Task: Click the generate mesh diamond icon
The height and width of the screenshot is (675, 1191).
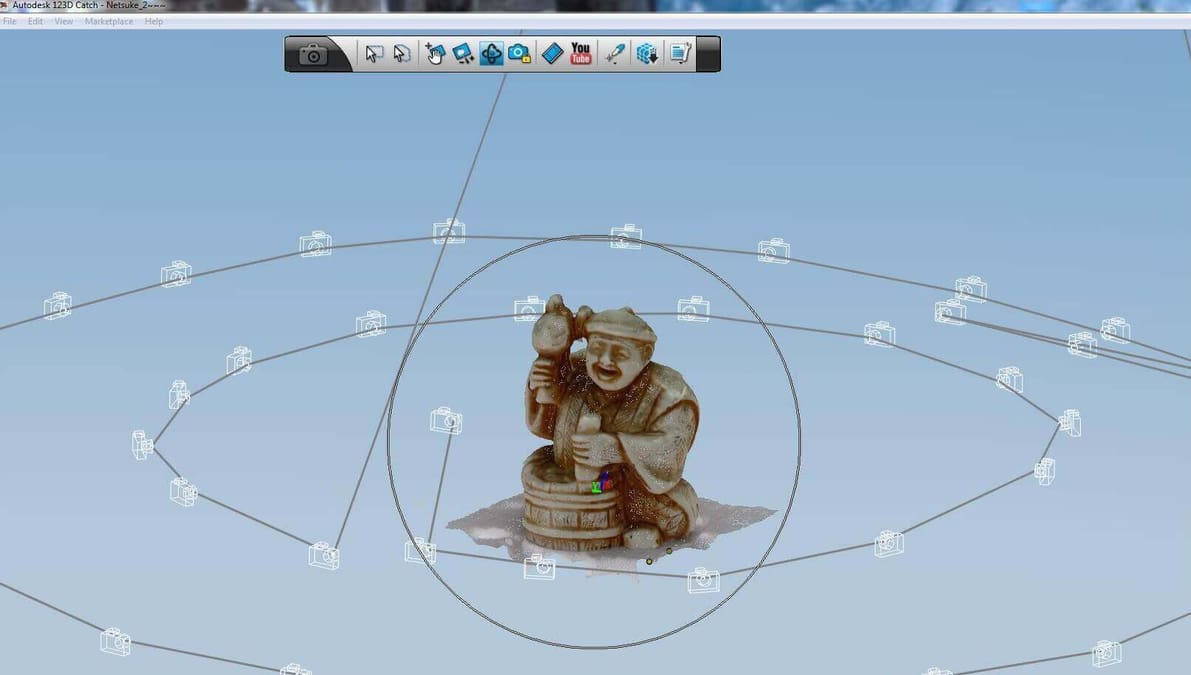Action: pos(552,53)
